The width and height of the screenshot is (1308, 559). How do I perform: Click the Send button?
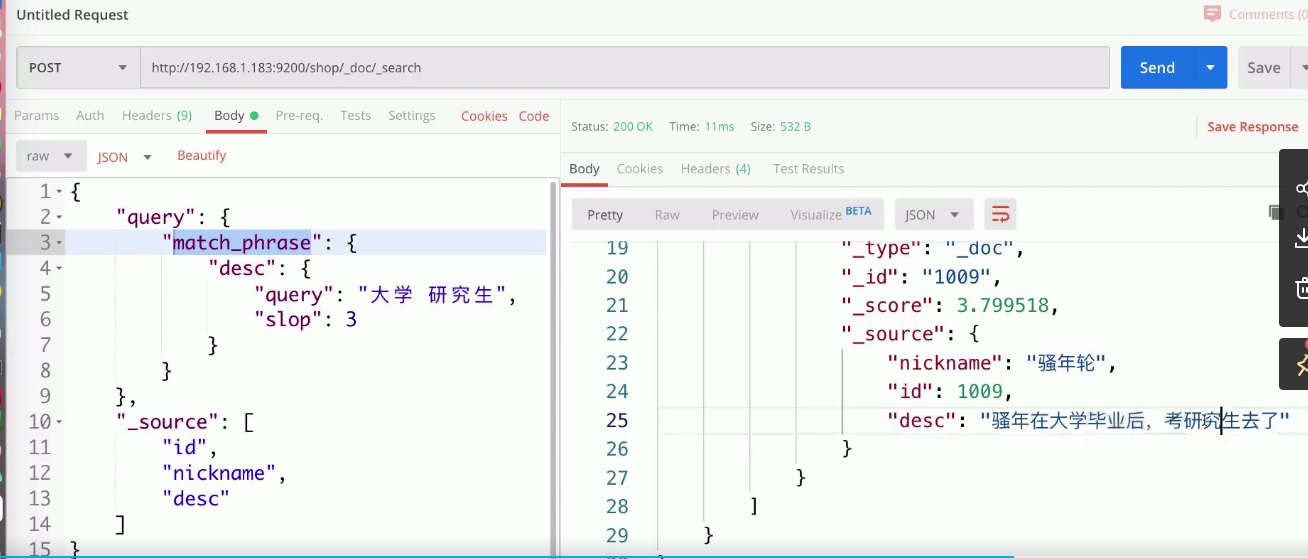[x=1157, y=67]
